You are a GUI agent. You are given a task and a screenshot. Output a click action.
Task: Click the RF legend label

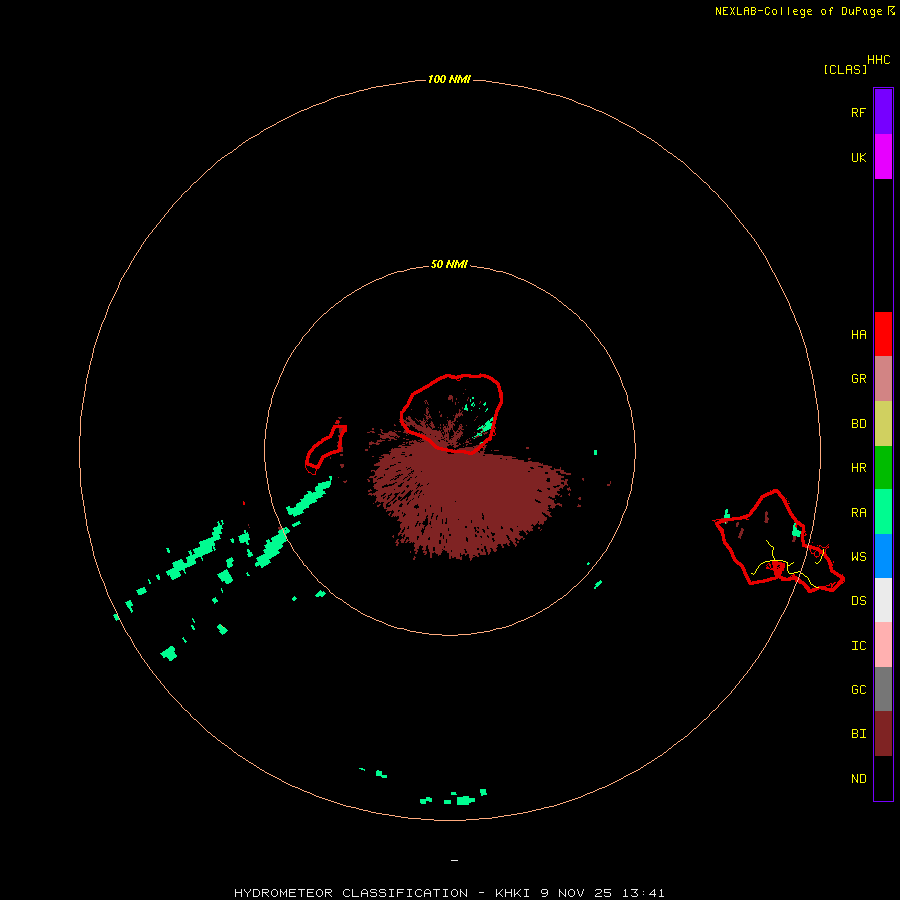coord(858,113)
